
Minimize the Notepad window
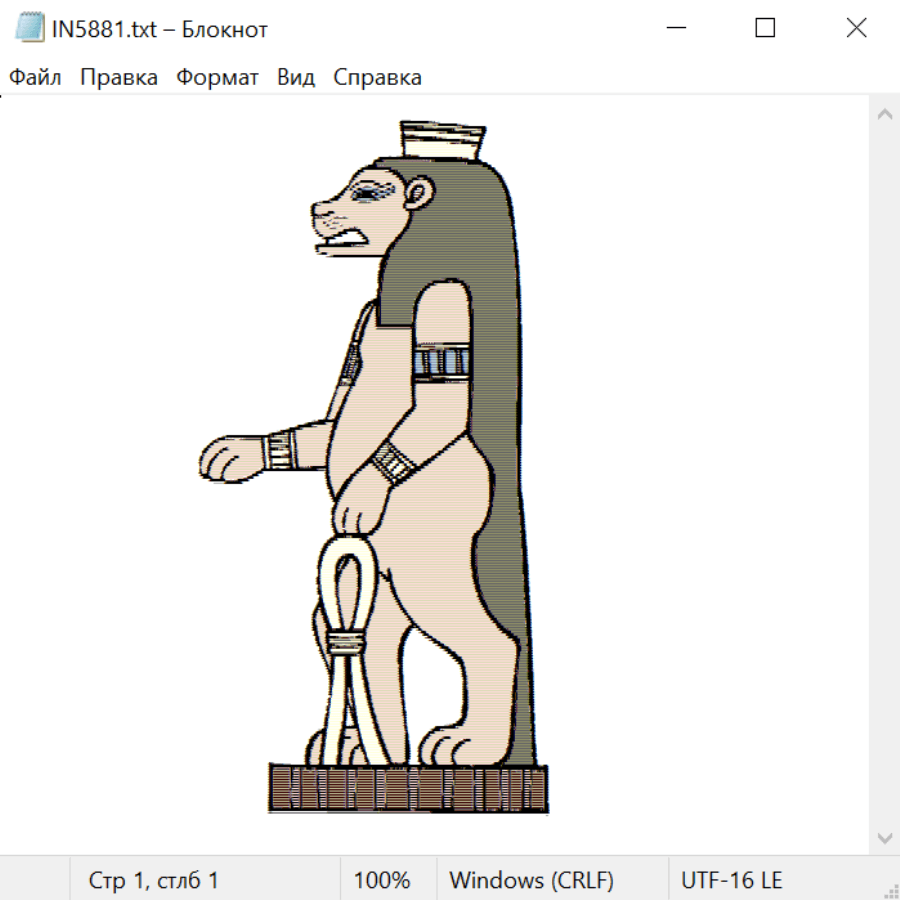[675, 28]
